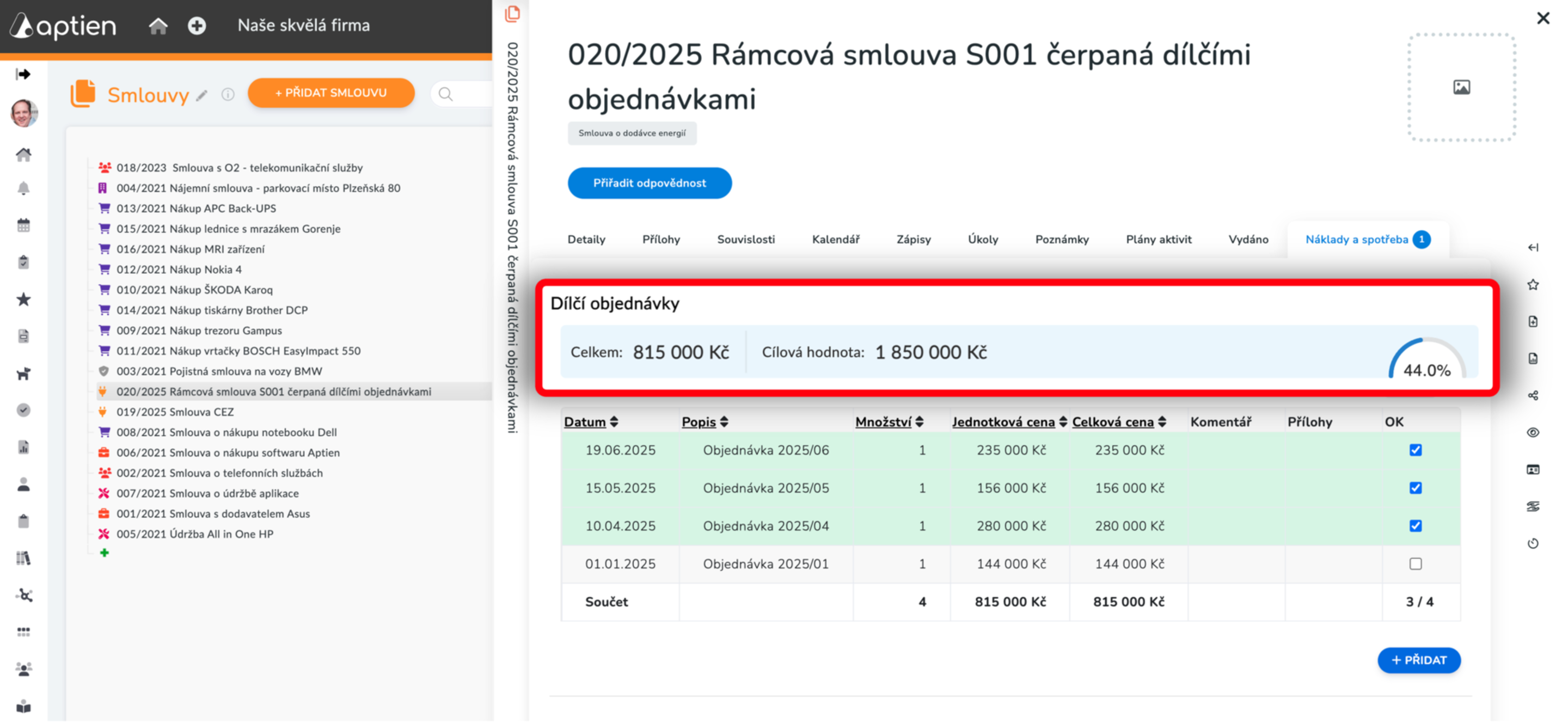1568x722 pixels.
Task: Open the check circle icon in sidebar
Action: pyautogui.click(x=24, y=409)
